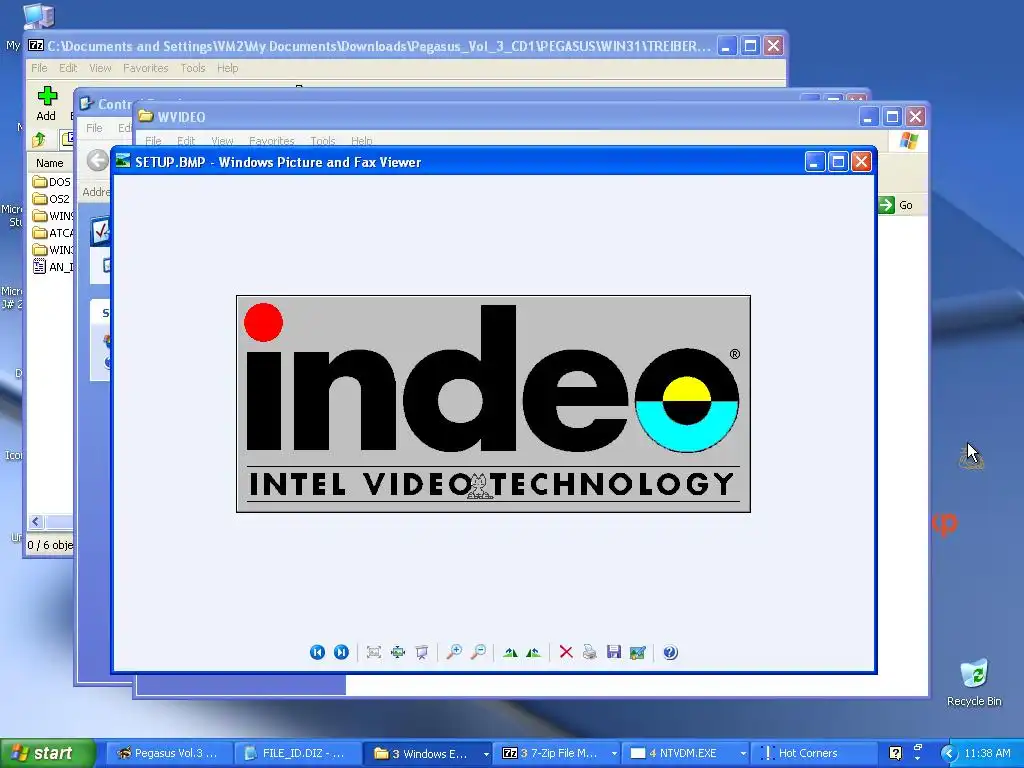Select the ATCA folder row in 7-Zip
The width and height of the screenshot is (1024, 768).
point(52,232)
